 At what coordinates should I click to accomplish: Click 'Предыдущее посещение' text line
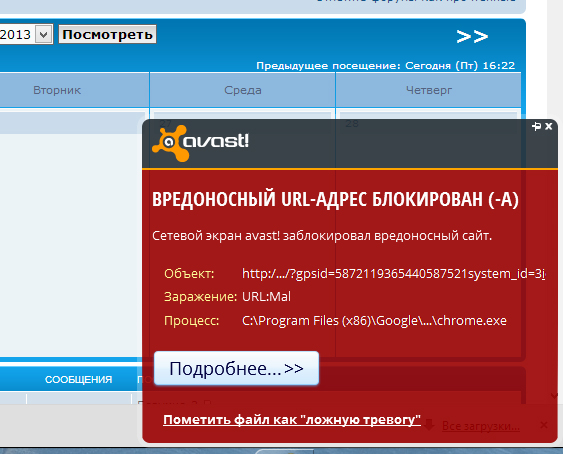386,66
